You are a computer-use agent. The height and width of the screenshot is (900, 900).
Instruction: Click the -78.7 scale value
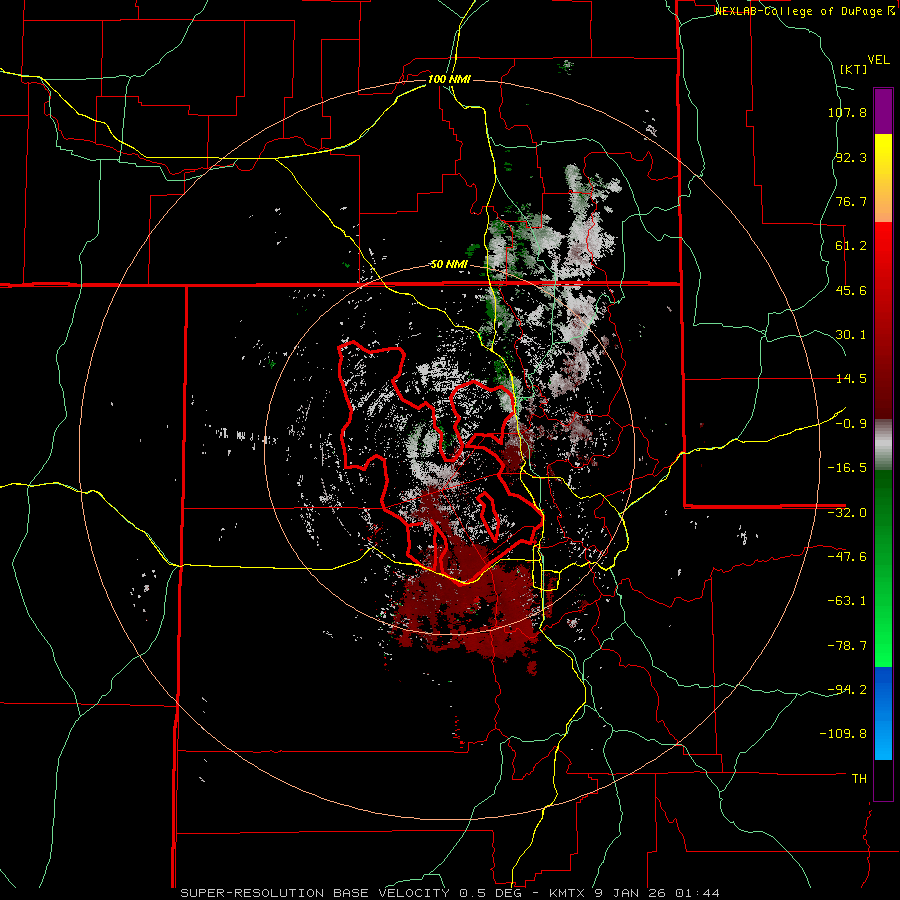pos(847,646)
